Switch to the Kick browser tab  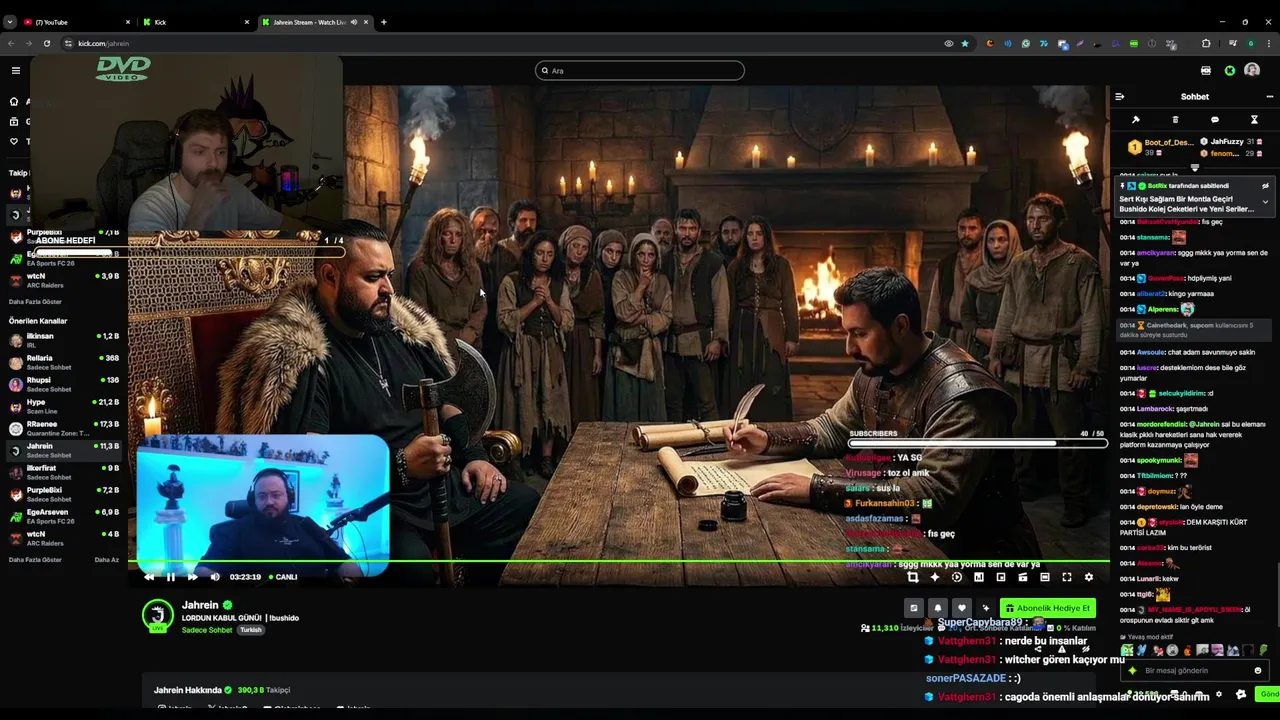tap(195, 22)
